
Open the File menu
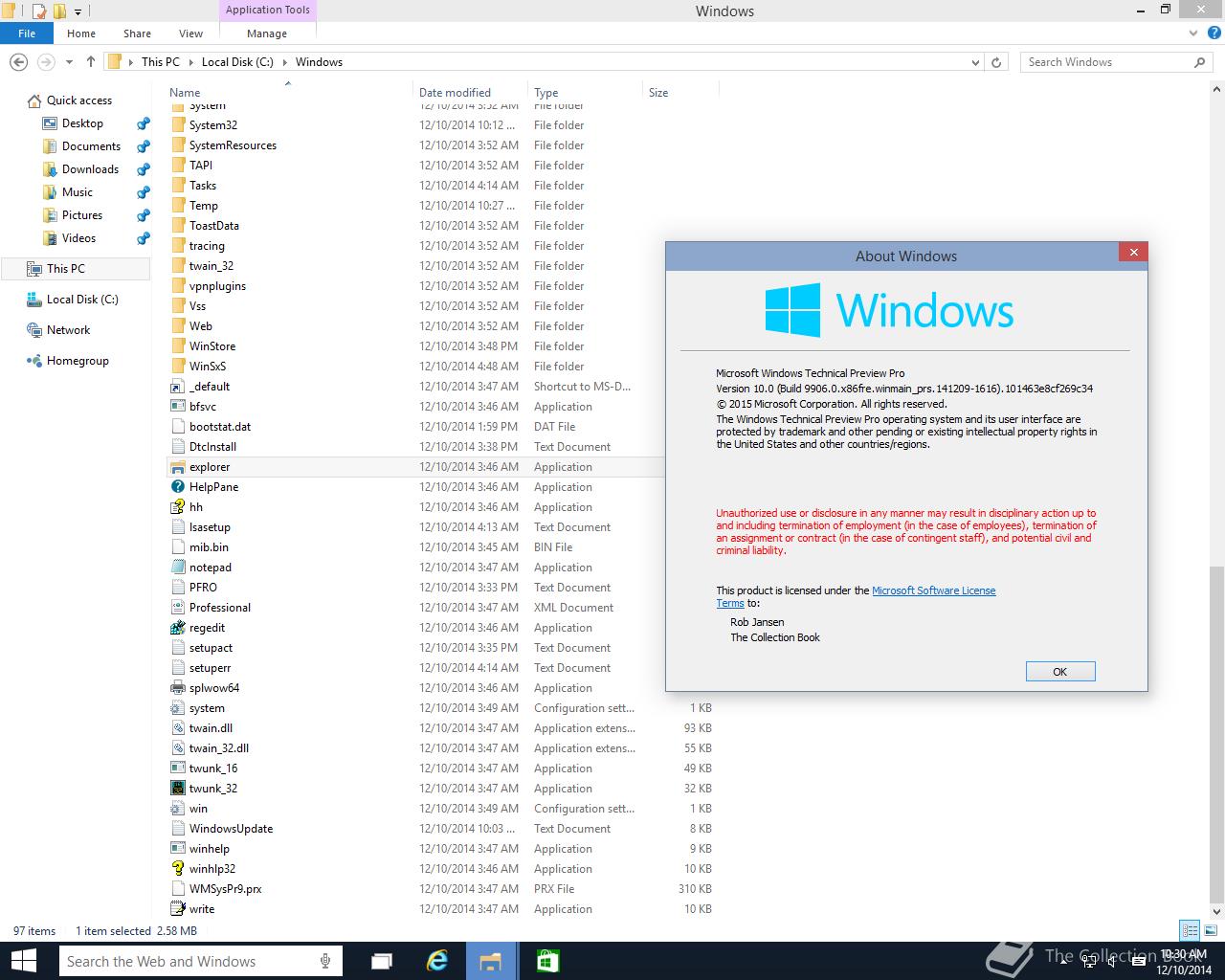[x=27, y=33]
